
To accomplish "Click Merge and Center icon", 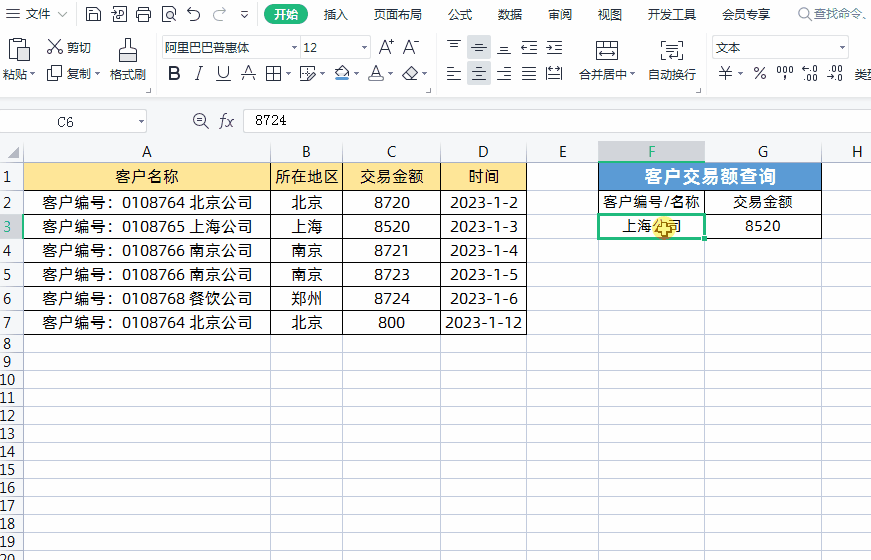I will (x=607, y=50).
